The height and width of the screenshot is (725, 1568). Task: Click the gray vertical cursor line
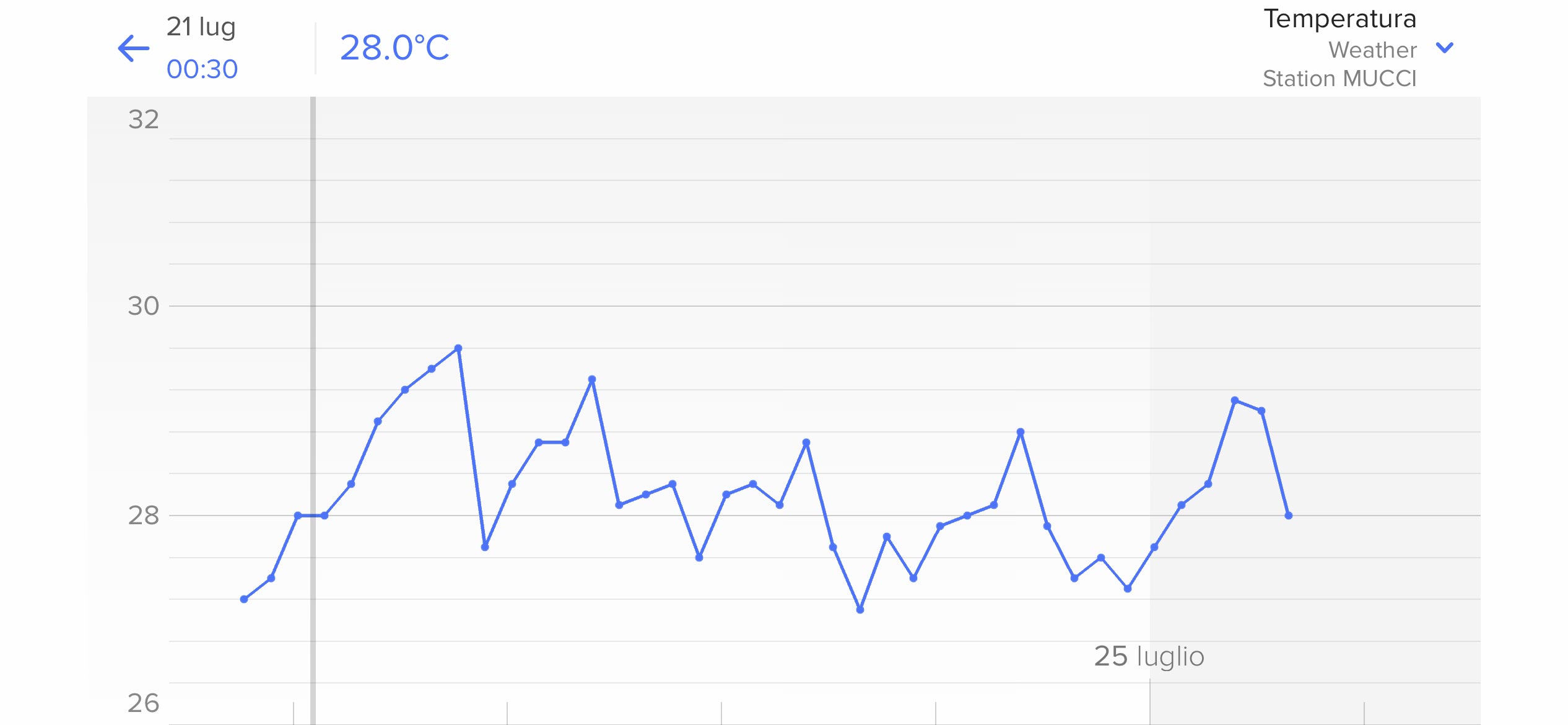coord(313,410)
